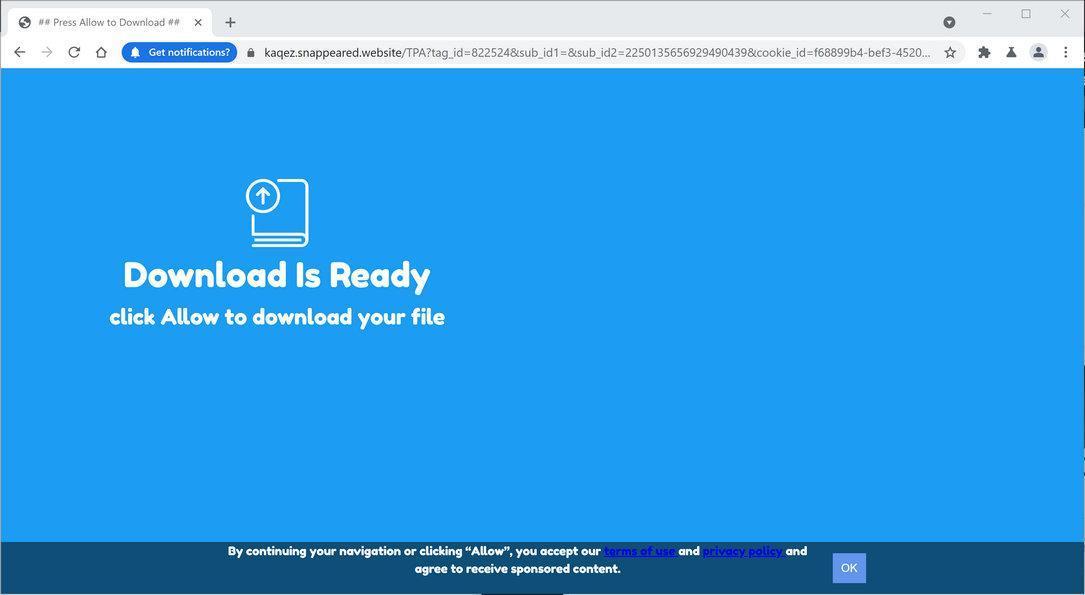Open the terms of use link
This screenshot has width=1085, height=595.
pyautogui.click(x=639, y=551)
